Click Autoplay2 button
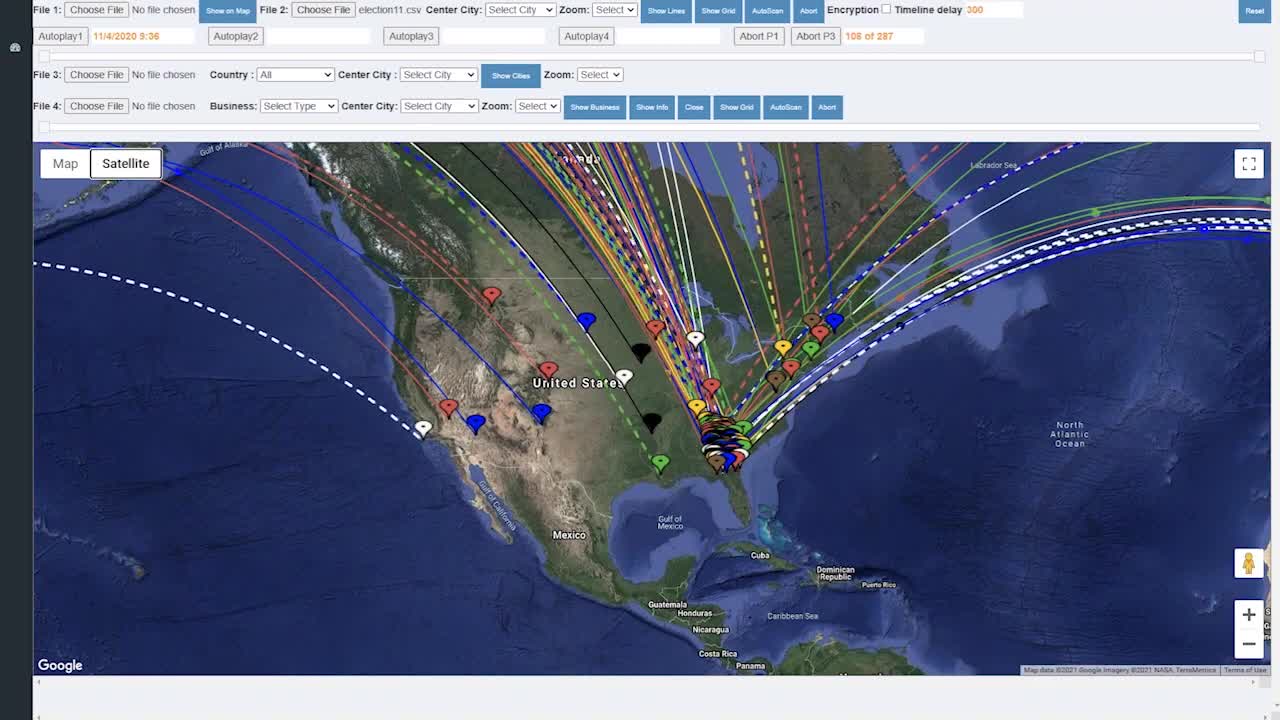 [236, 36]
